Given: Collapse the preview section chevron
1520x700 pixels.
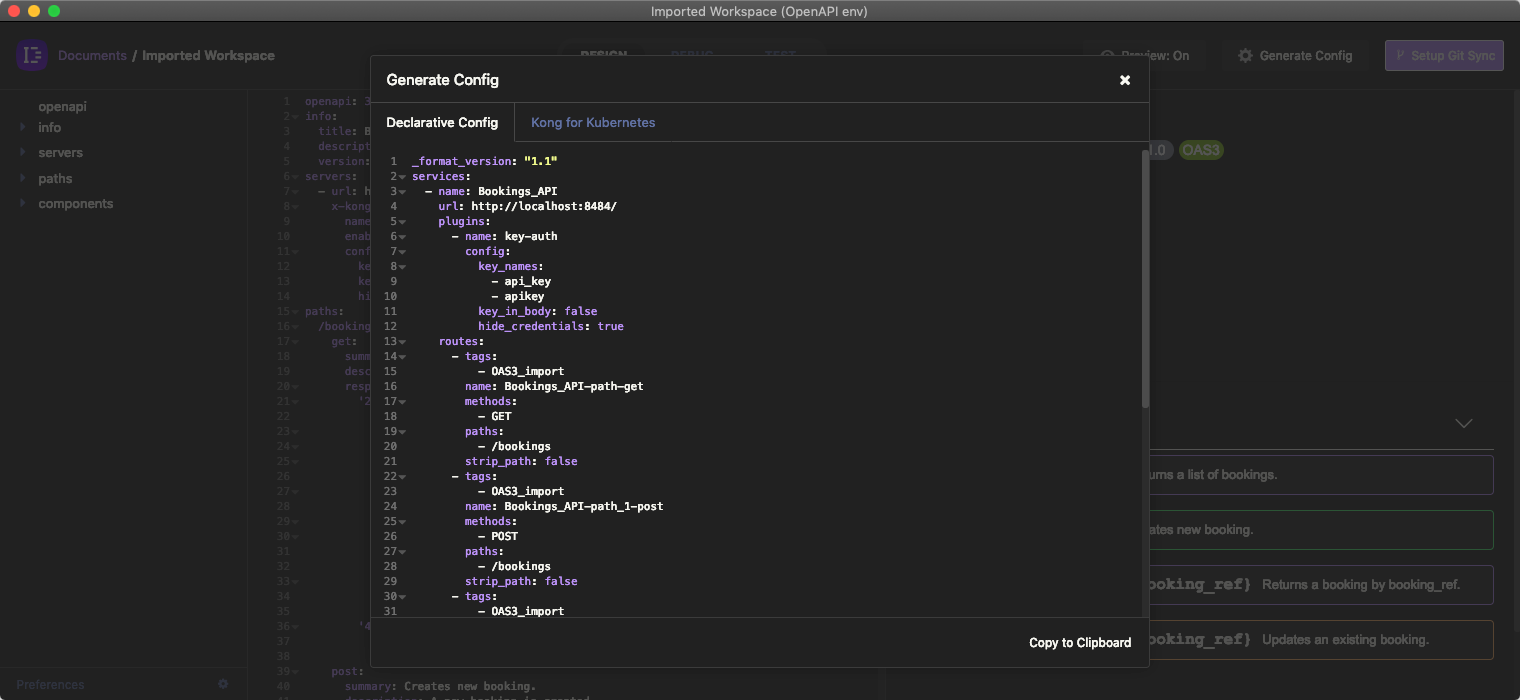Looking at the screenshot, I should [1464, 424].
